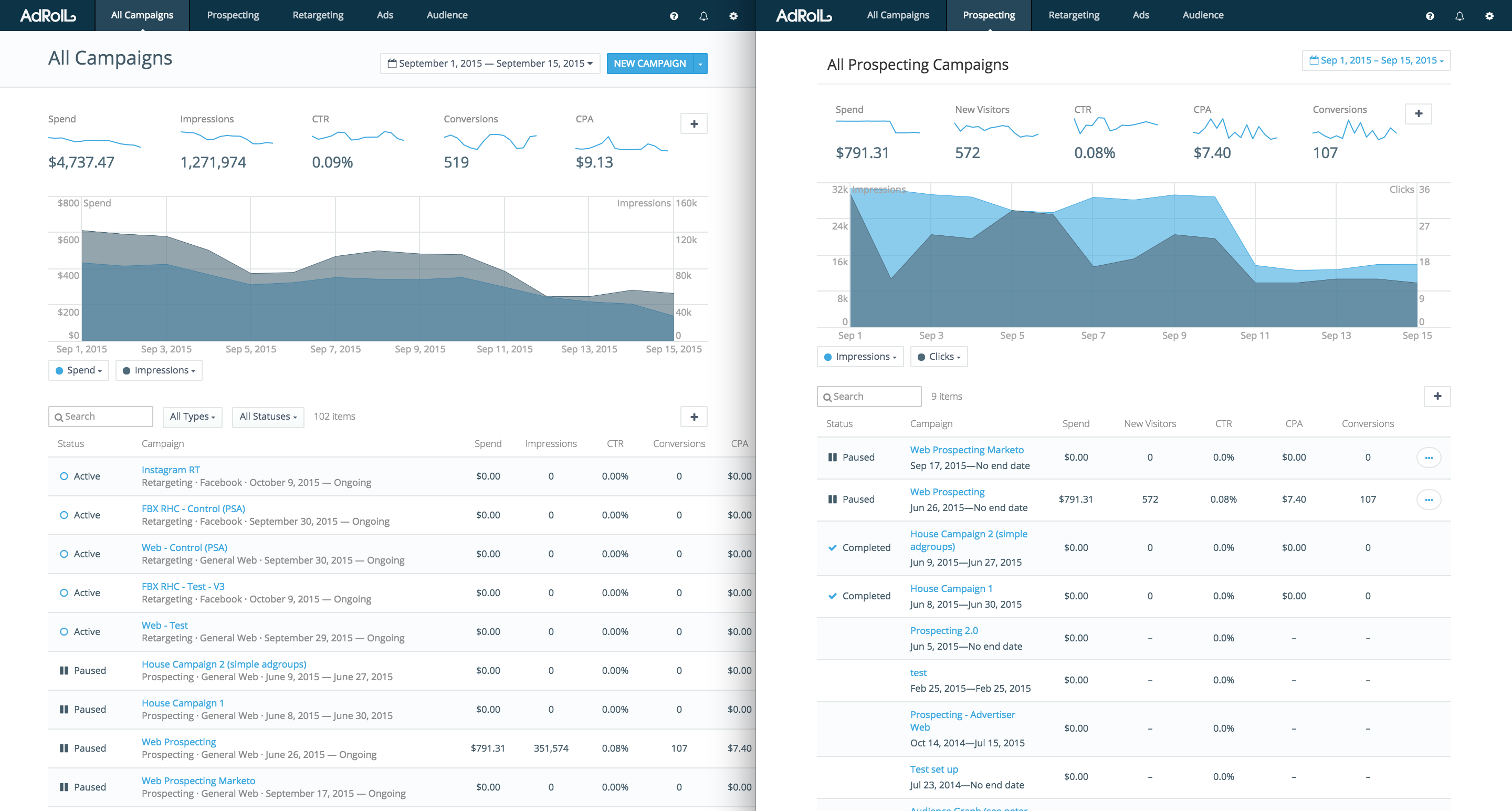Toggle the Spend layer on left chart

pos(79,370)
